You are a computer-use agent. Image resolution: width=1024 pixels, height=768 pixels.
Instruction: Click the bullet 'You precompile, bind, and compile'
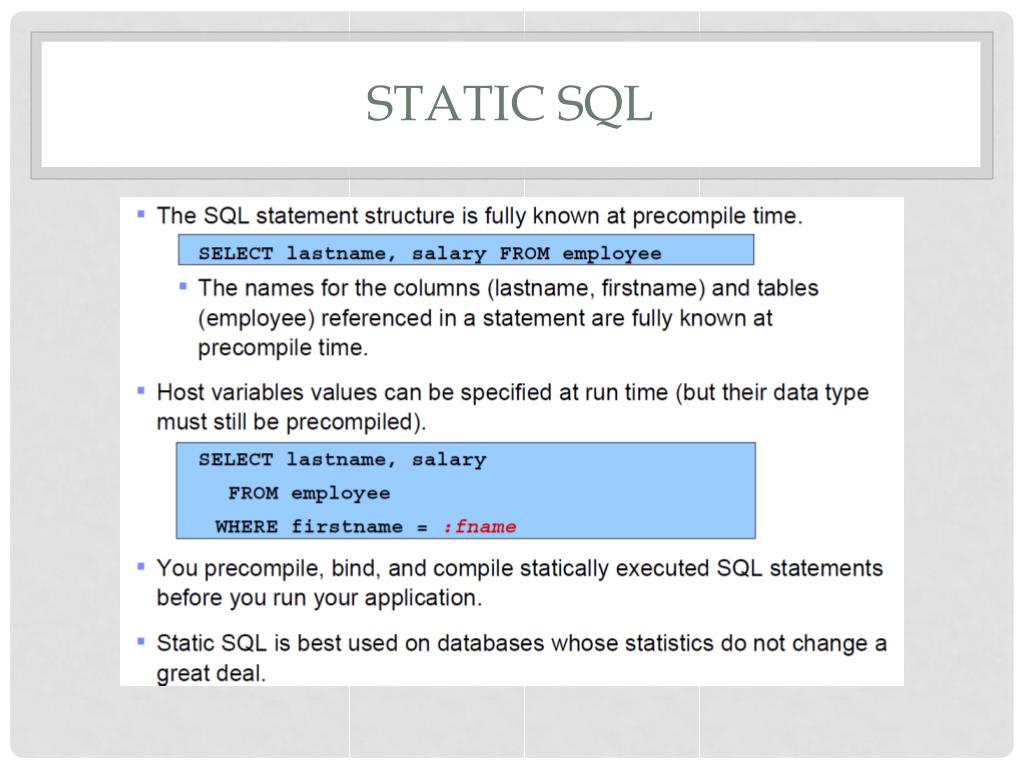coord(519,568)
